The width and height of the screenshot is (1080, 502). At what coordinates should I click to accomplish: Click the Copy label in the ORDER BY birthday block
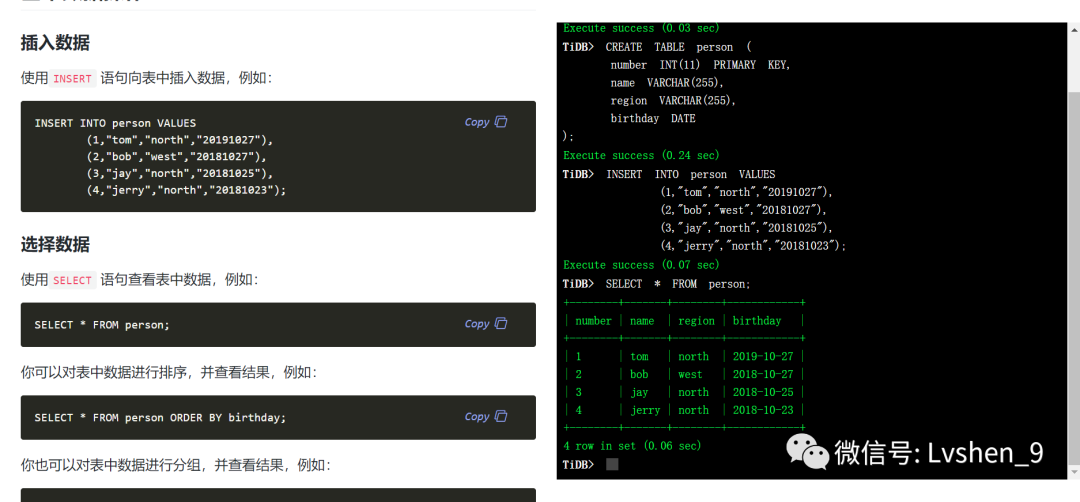pos(477,417)
